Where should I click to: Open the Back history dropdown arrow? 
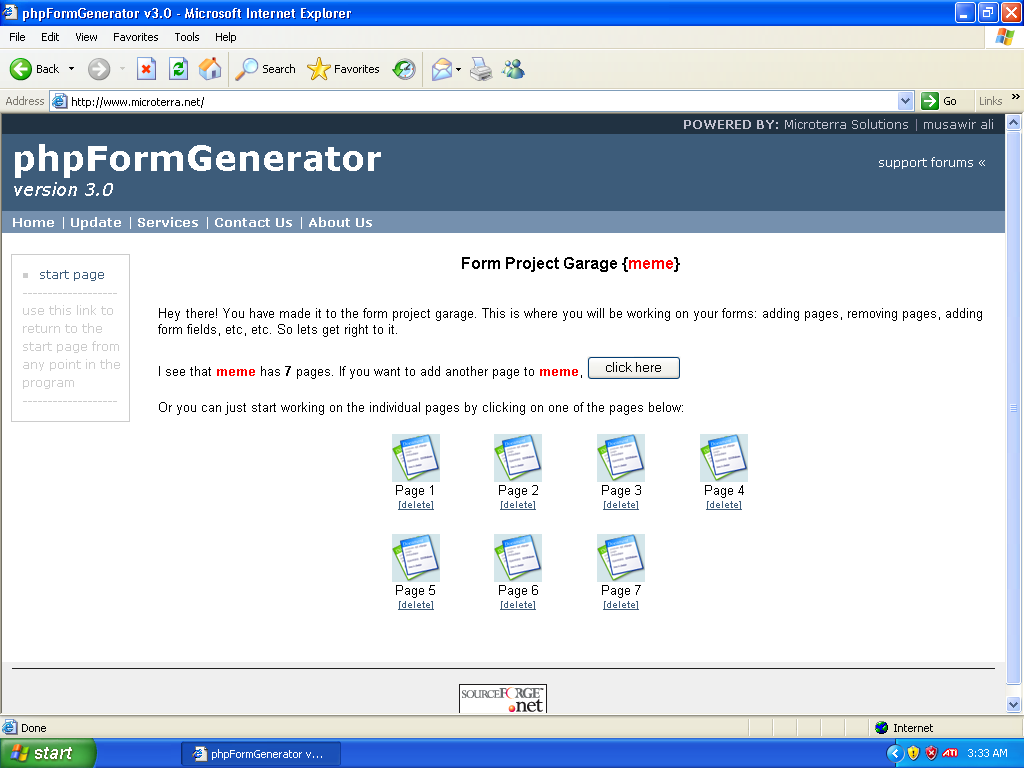71,69
